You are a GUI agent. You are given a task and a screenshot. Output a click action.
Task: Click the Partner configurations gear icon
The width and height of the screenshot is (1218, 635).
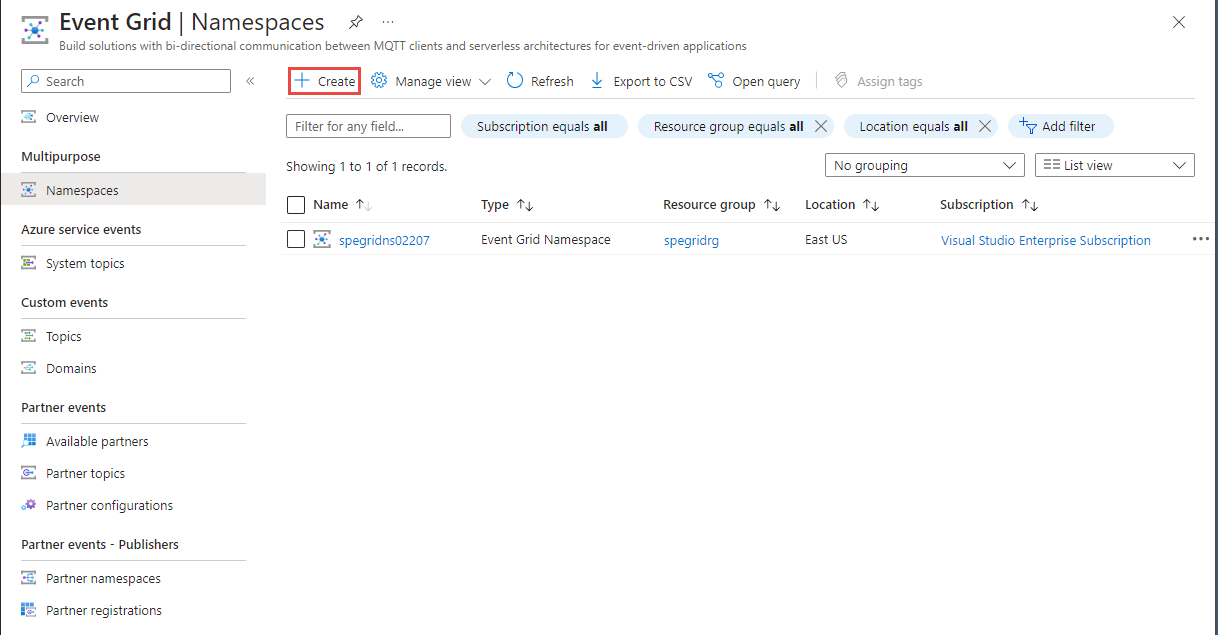click(29, 505)
